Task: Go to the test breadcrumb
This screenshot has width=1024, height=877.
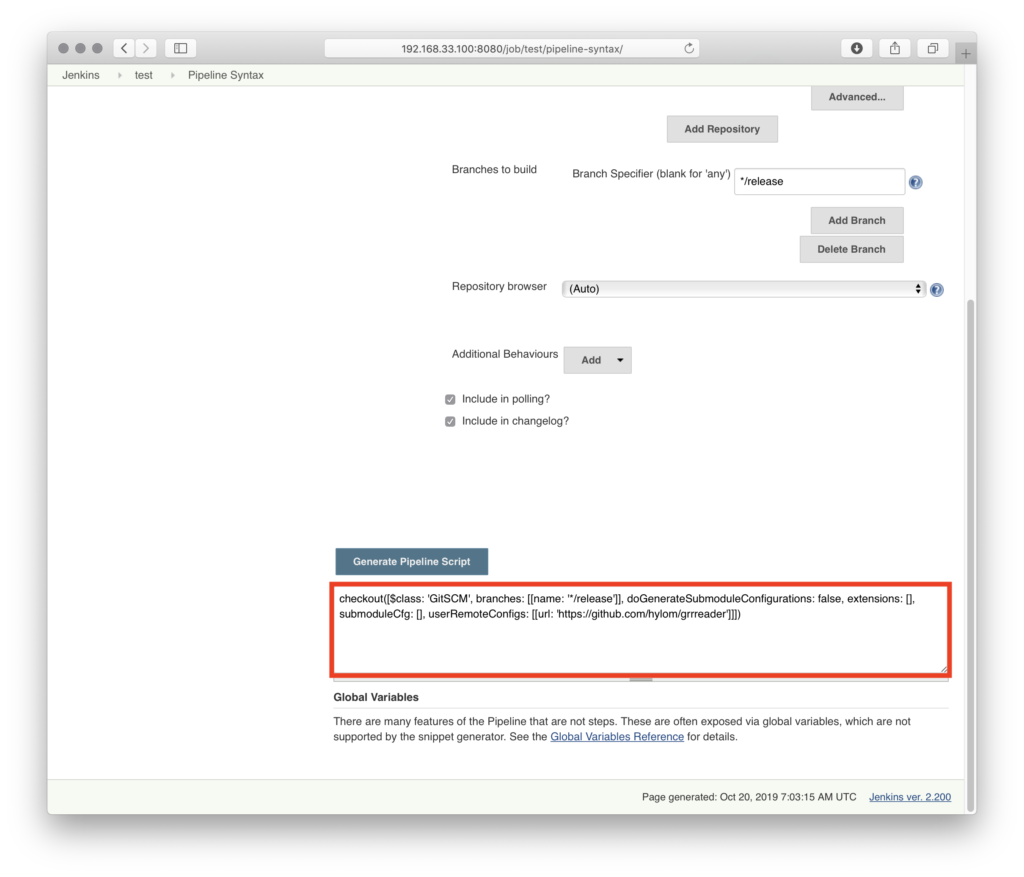Action: point(144,75)
